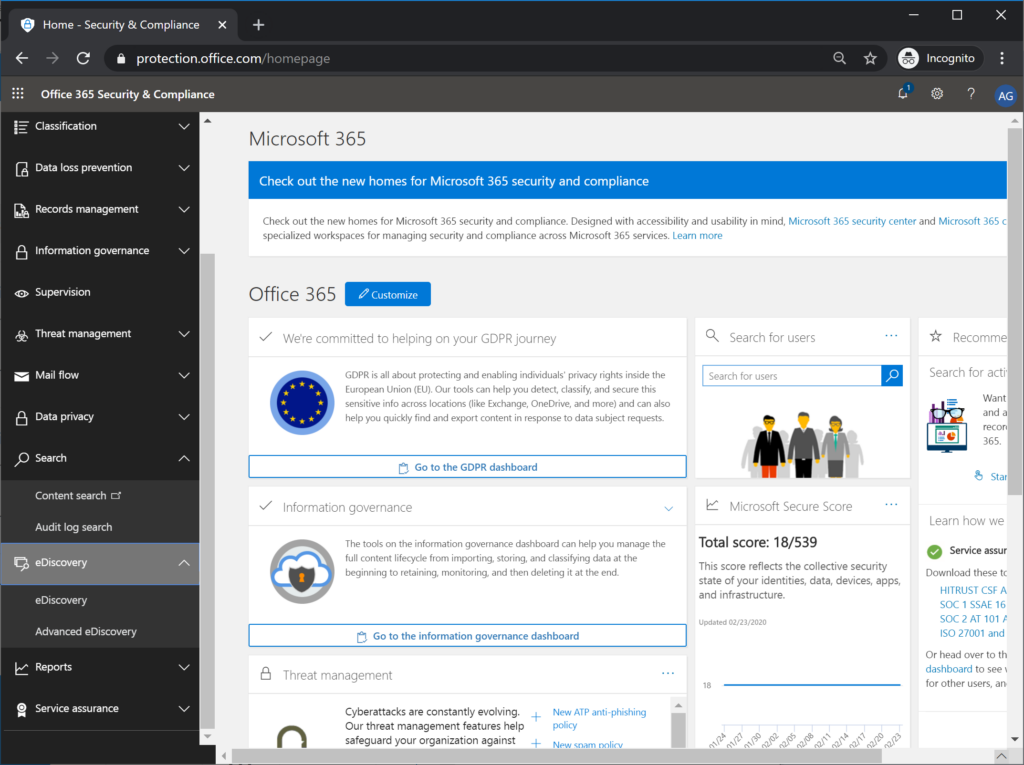Screen dimensions: 1024x765
Task: Collapse the Information governance card
Action: coord(669,508)
